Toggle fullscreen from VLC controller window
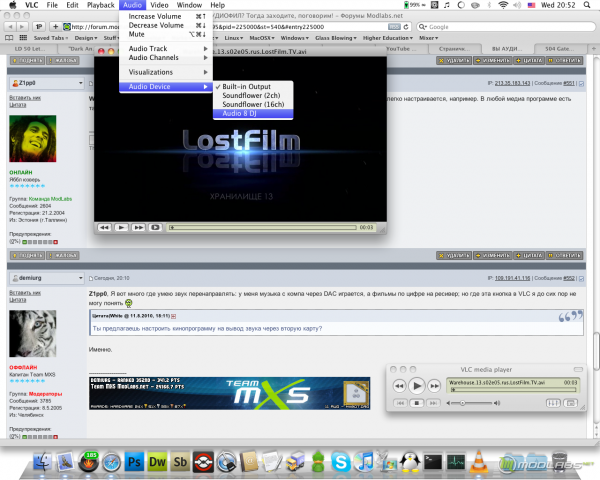This screenshot has width=600, height=480. (571, 403)
